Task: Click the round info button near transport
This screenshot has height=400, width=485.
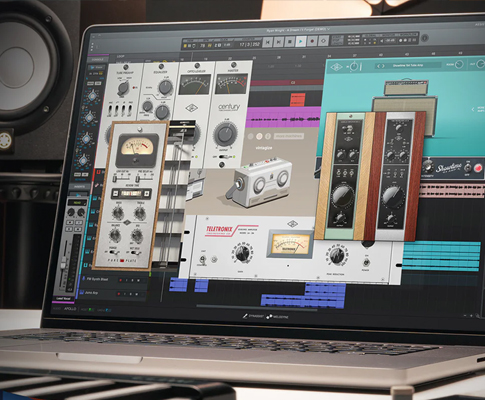Action: click(x=424, y=38)
